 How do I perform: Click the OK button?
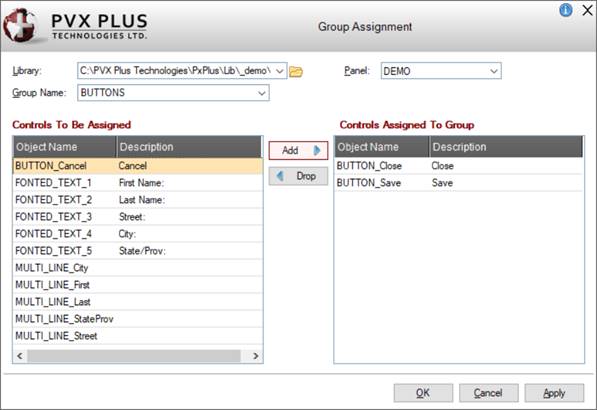[x=423, y=393]
